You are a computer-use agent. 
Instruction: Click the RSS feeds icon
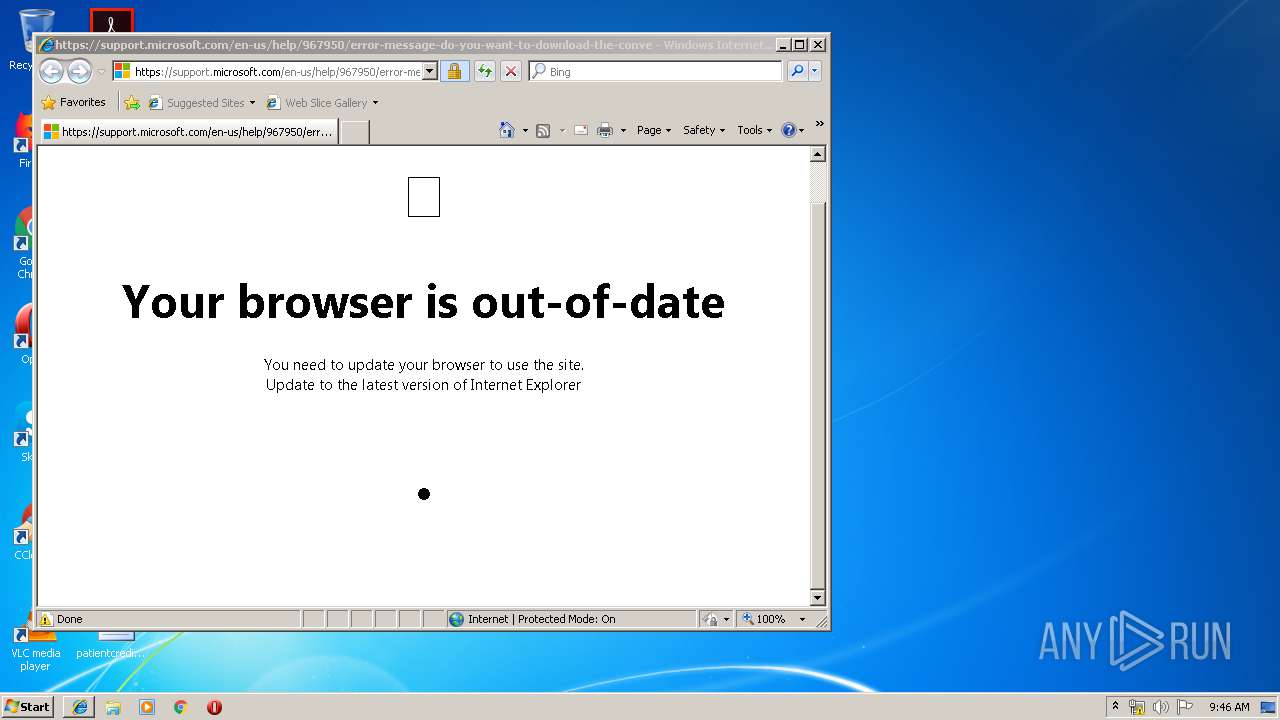(543, 130)
